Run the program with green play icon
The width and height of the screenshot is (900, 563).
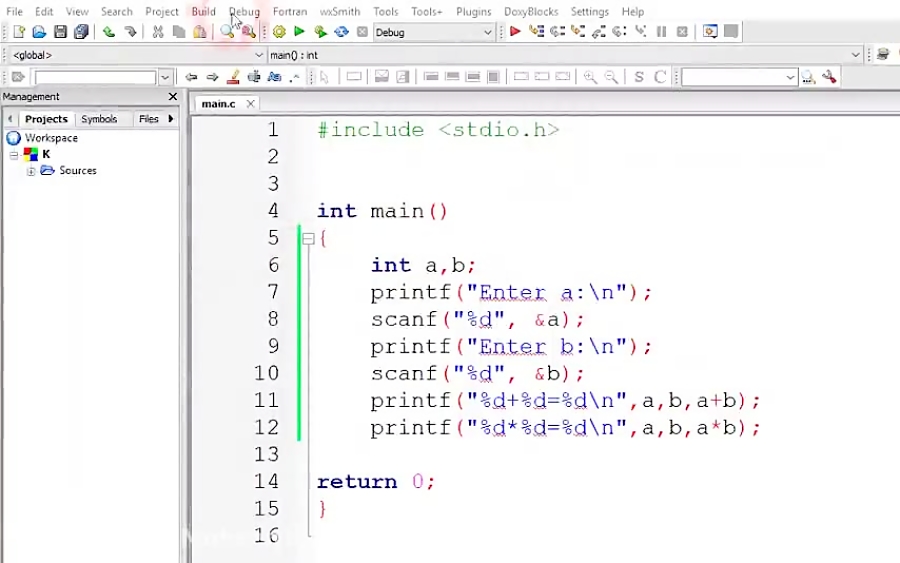[x=299, y=32]
